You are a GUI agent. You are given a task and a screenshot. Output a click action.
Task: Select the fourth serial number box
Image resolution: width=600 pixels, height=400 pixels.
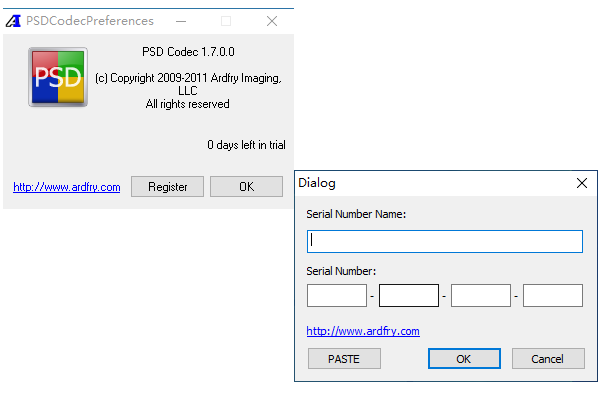[553, 295]
